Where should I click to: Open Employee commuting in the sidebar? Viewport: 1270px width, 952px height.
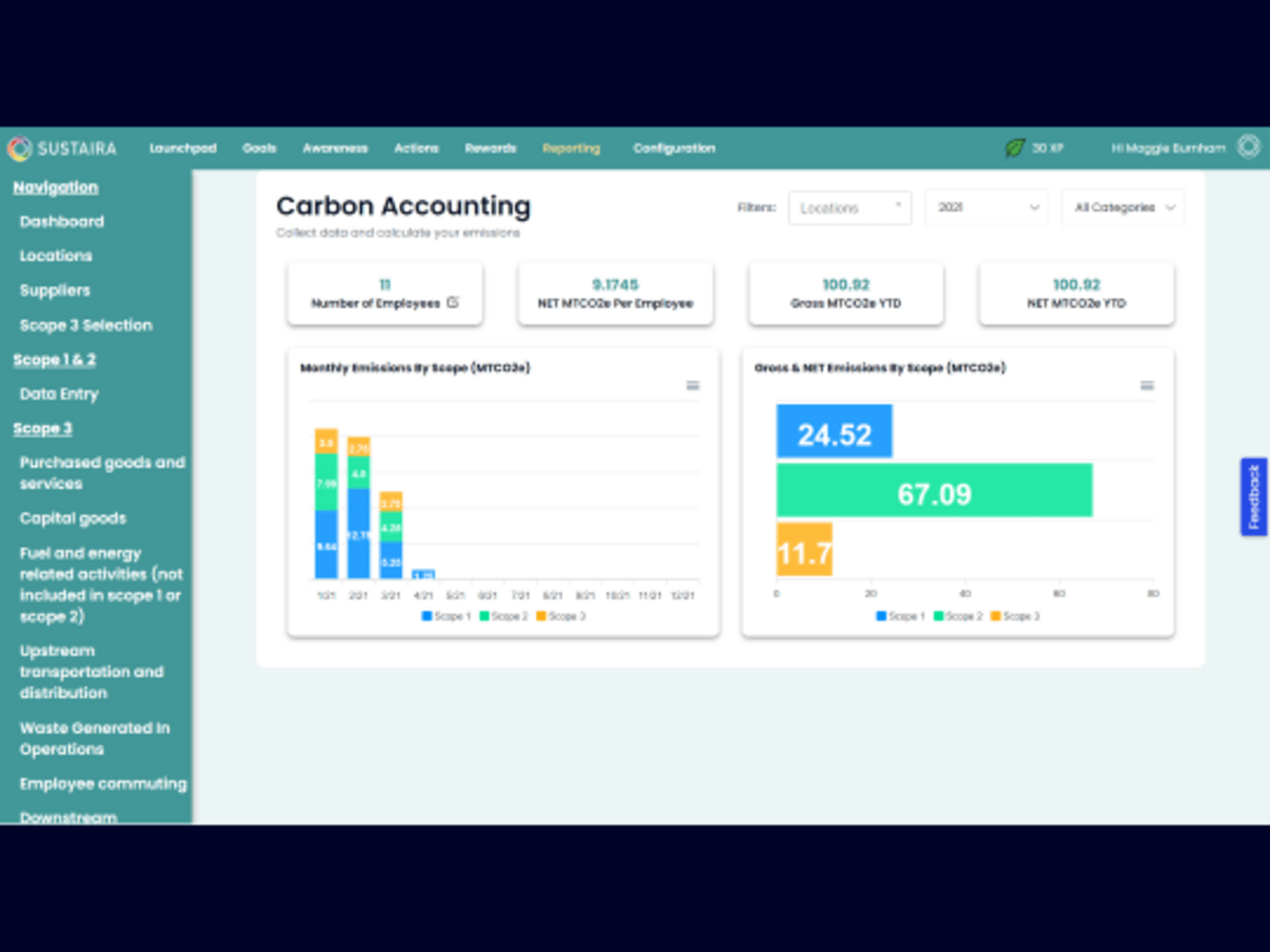coord(103,784)
